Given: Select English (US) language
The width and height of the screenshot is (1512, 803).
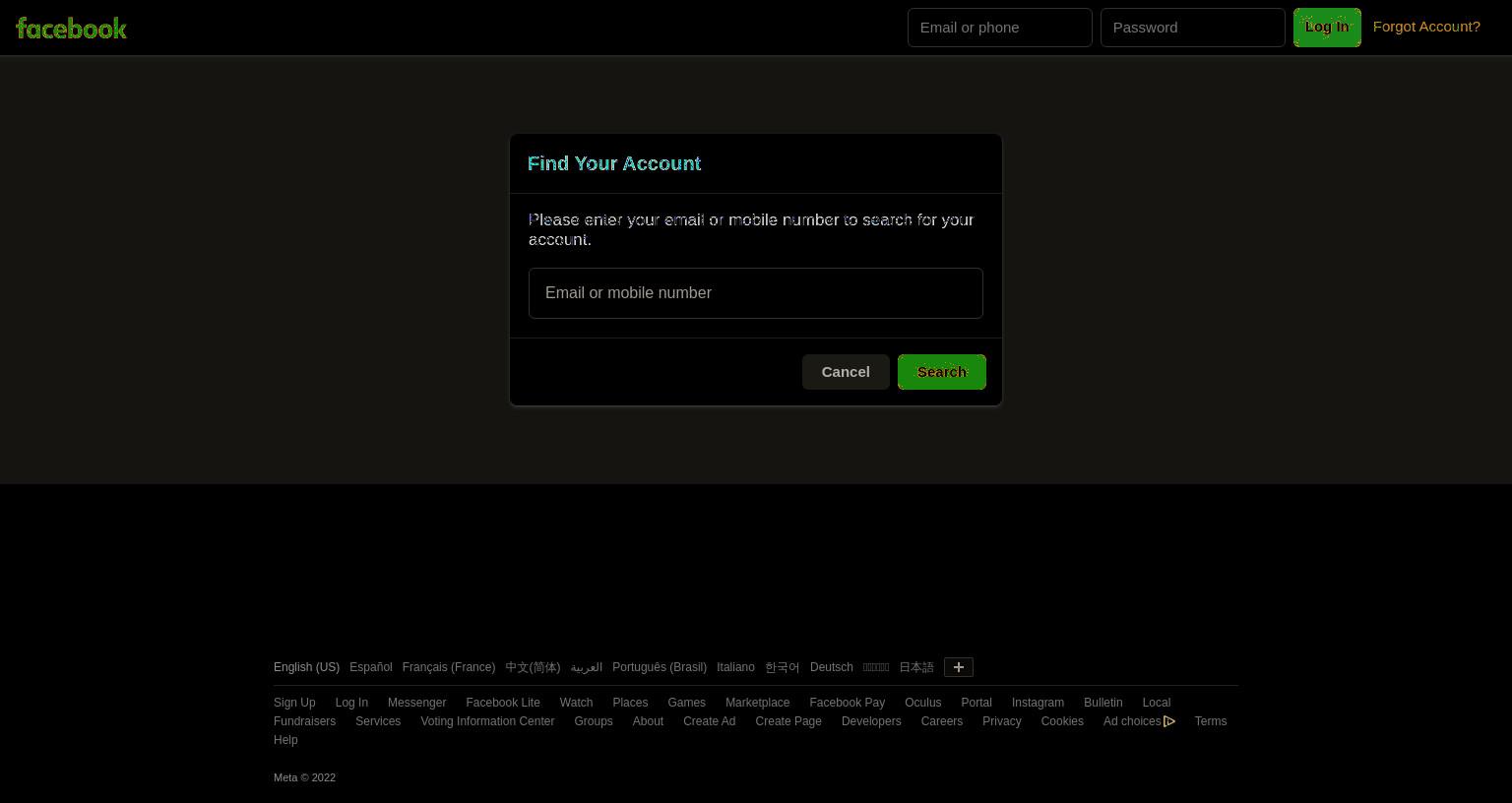Looking at the screenshot, I should (306, 667).
